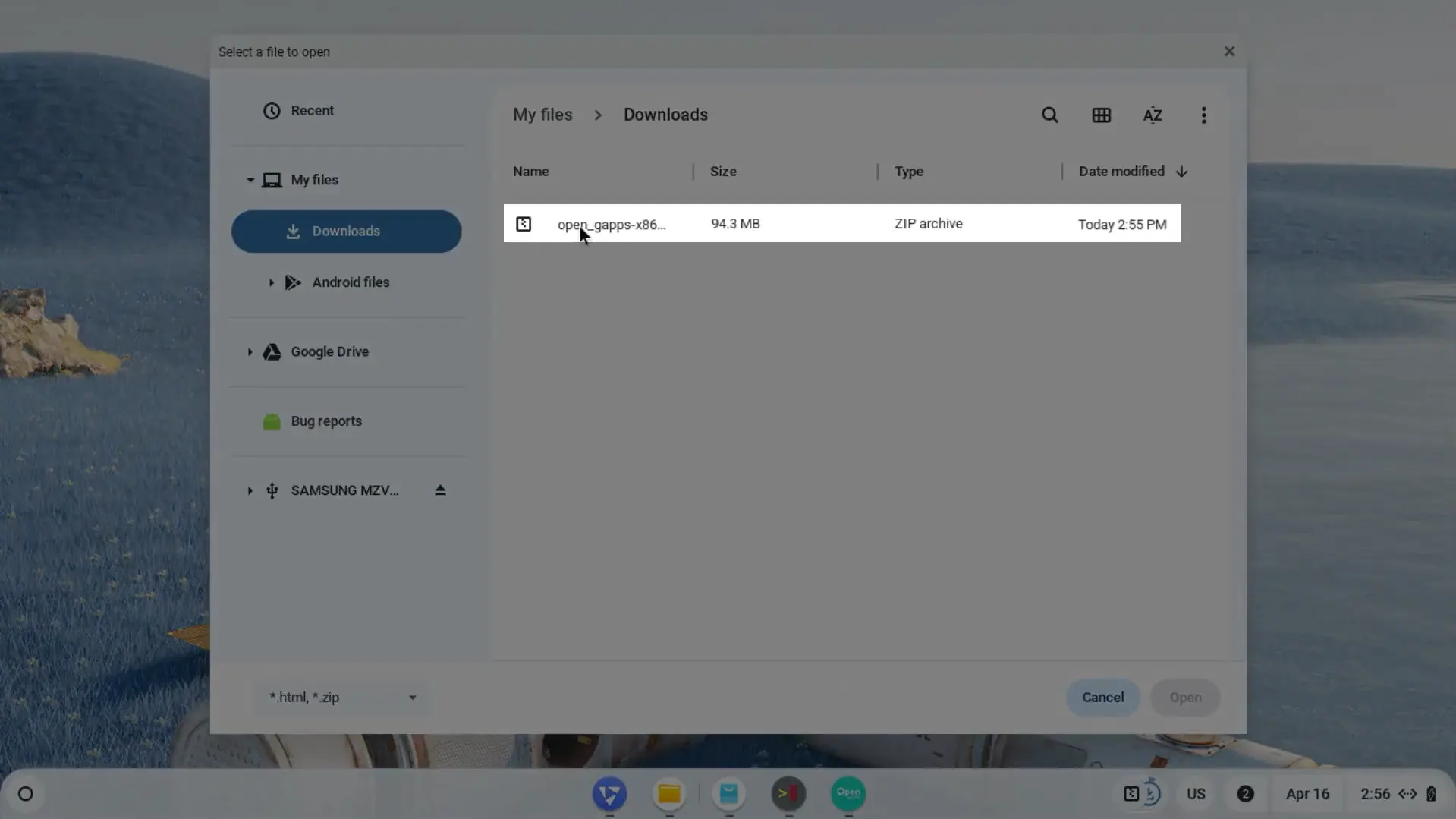
Task: Click the A-Z sort order icon
Action: click(x=1153, y=115)
